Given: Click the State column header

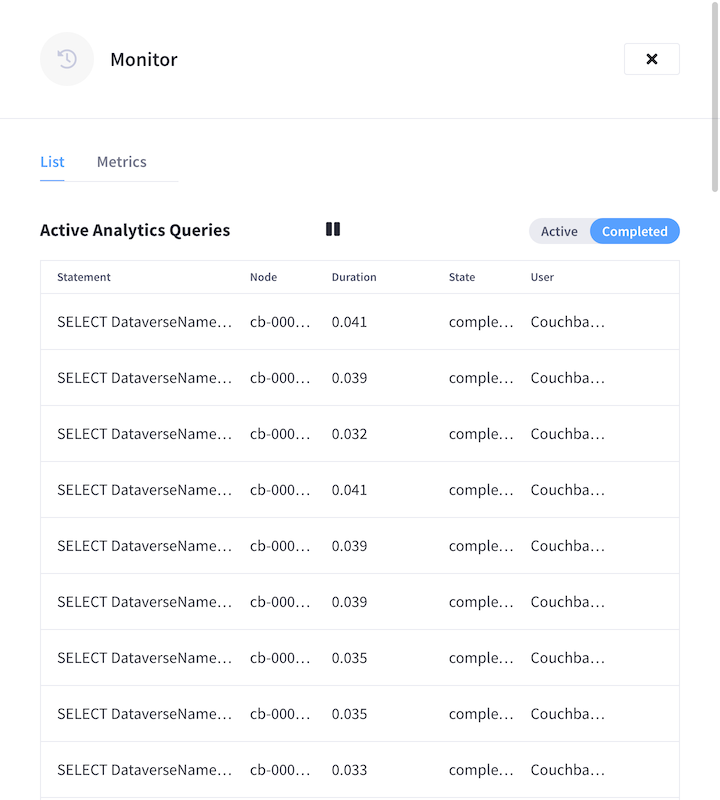Looking at the screenshot, I should tap(461, 277).
